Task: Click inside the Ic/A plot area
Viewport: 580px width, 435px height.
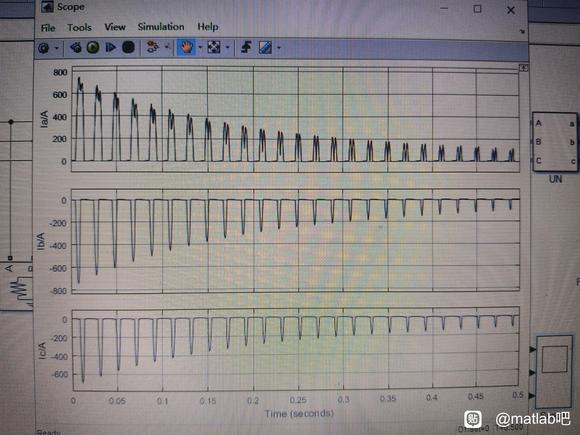Action: coord(296,350)
